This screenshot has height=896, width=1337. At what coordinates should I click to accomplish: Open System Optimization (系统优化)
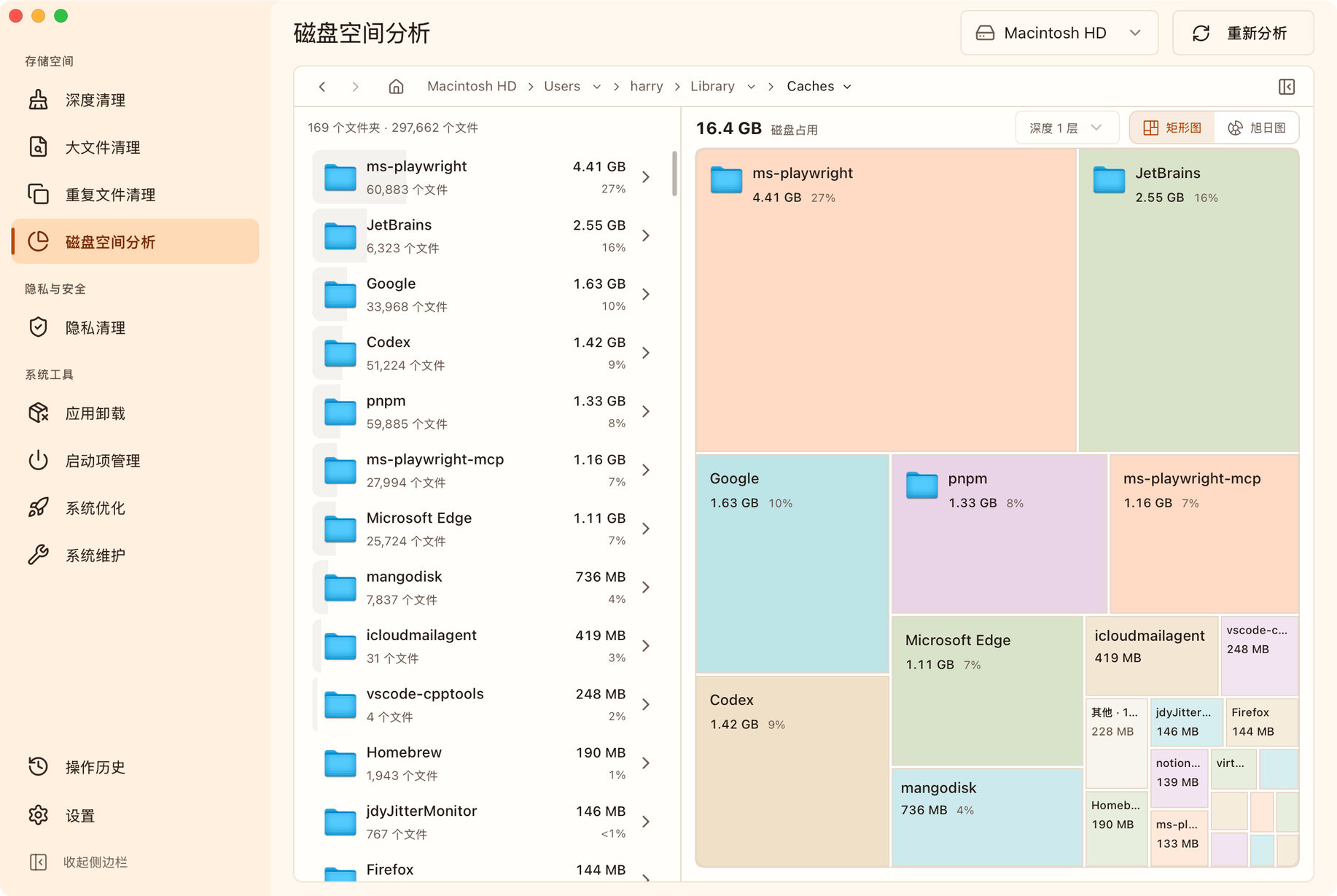[135, 508]
